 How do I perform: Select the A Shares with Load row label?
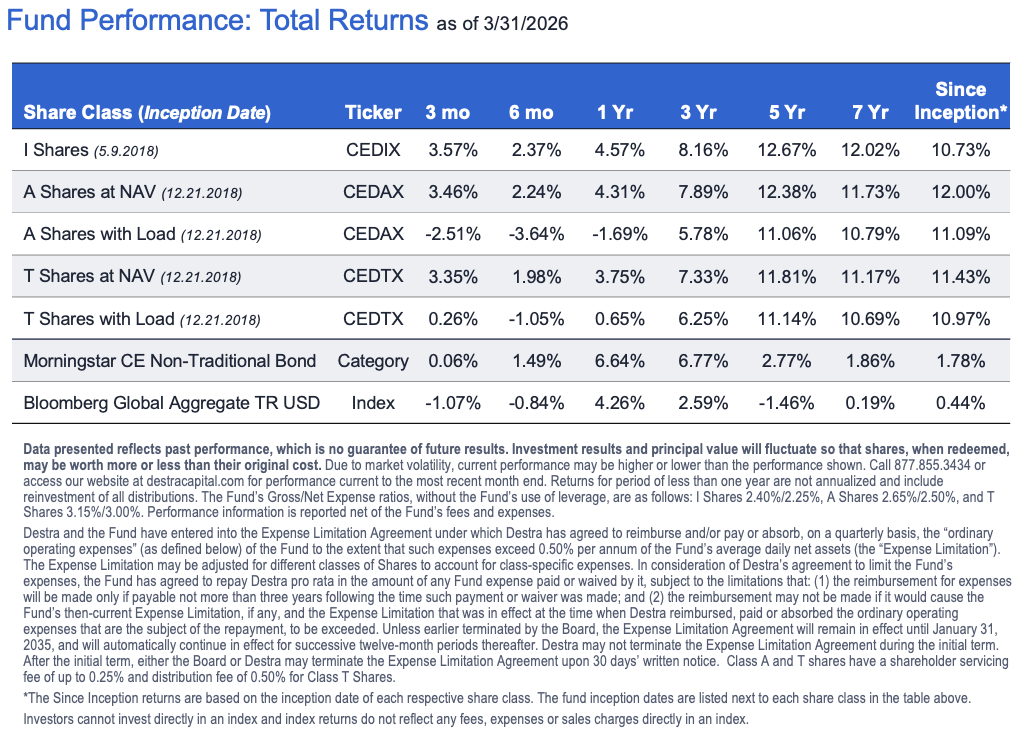click(142, 234)
